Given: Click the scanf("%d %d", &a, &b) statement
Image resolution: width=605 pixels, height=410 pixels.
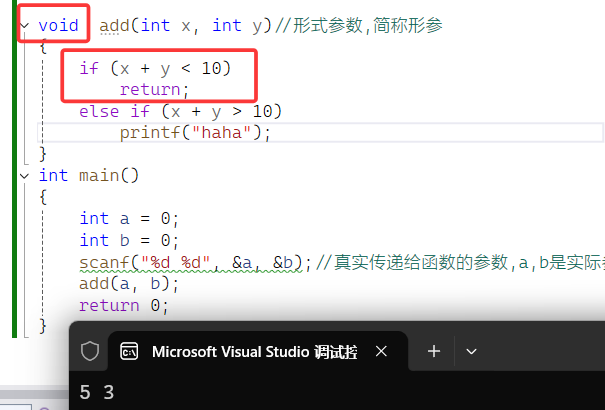Looking at the screenshot, I should click(x=195, y=263).
